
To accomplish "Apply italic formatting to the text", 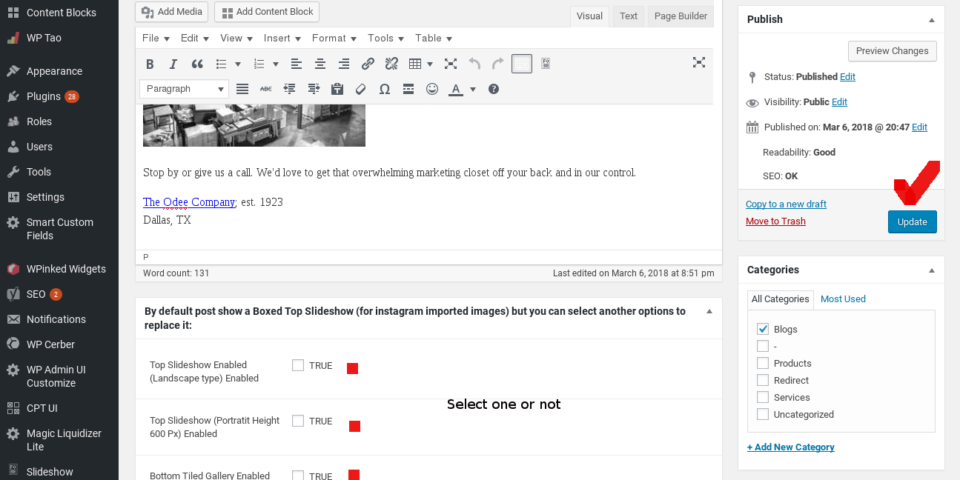I will click(173, 64).
